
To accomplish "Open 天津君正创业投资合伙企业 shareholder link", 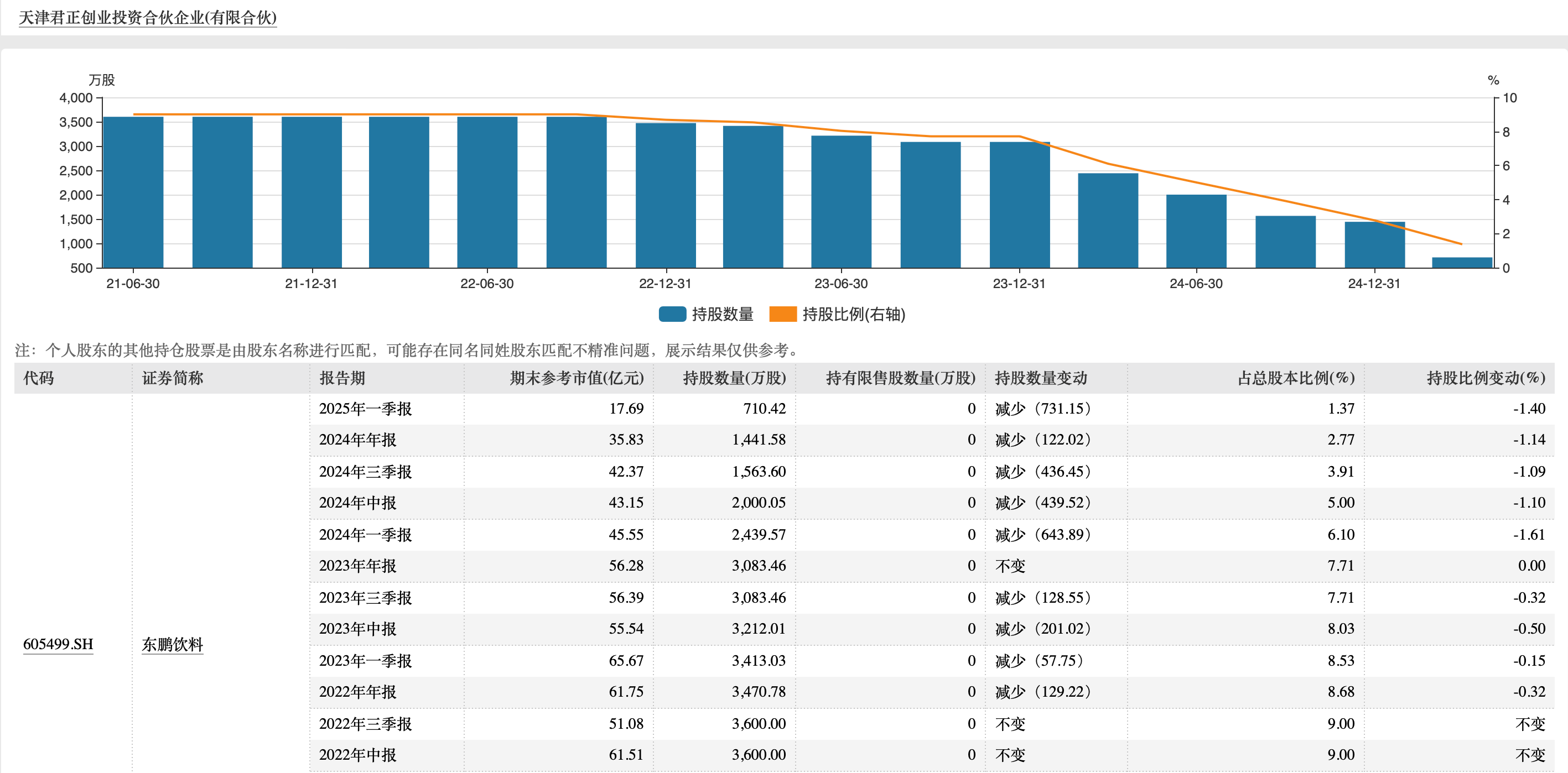I will (x=147, y=18).
